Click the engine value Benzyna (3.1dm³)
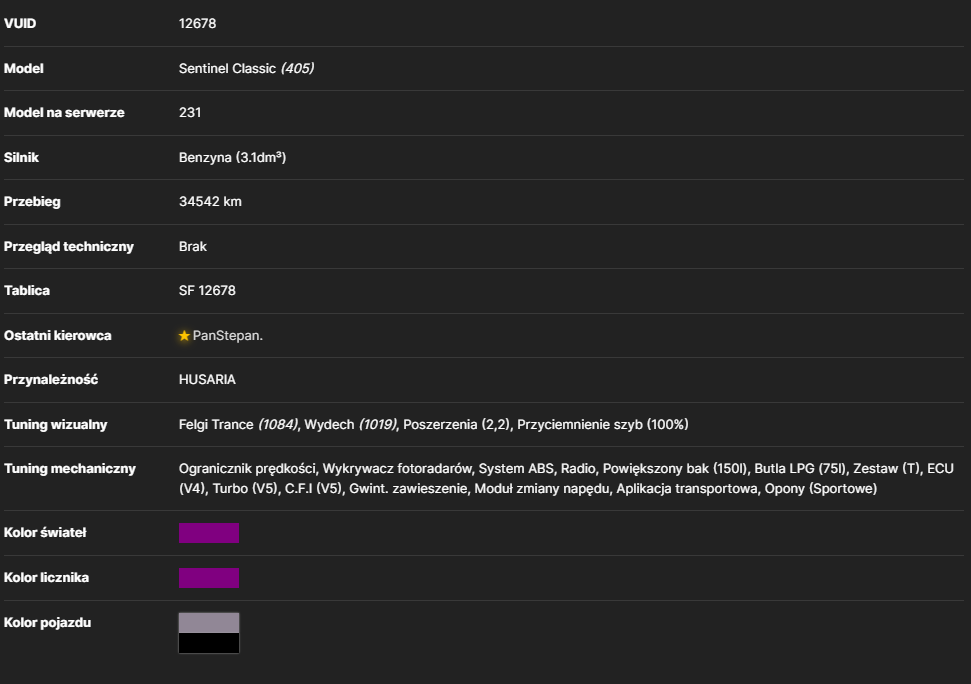Image resolution: width=971 pixels, height=684 pixels. (x=232, y=157)
